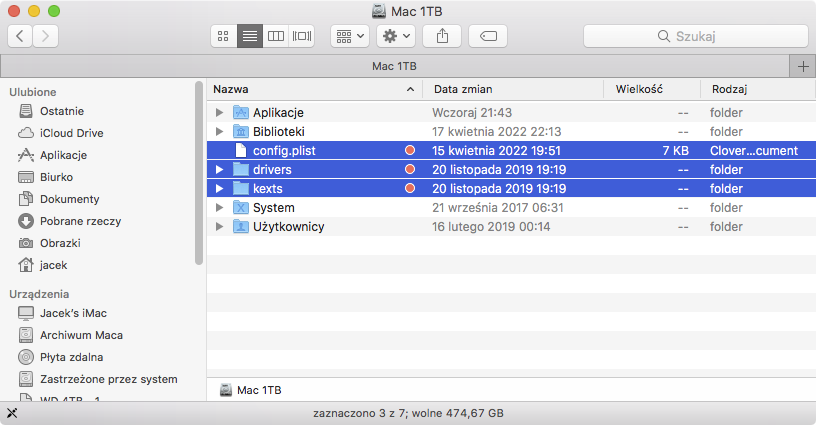Select the Aplikacje folder row
The height and width of the screenshot is (425, 816).
click(512, 112)
